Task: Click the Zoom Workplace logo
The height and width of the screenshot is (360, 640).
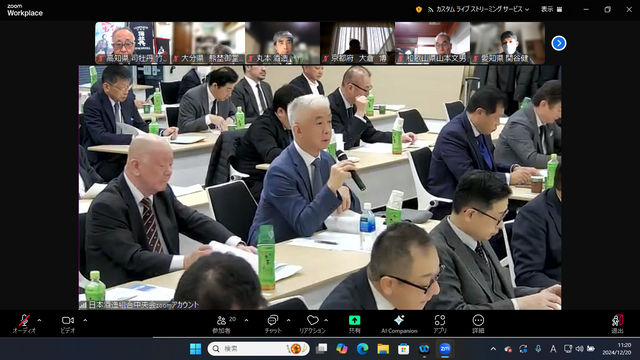Action: [x=25, y=10]
